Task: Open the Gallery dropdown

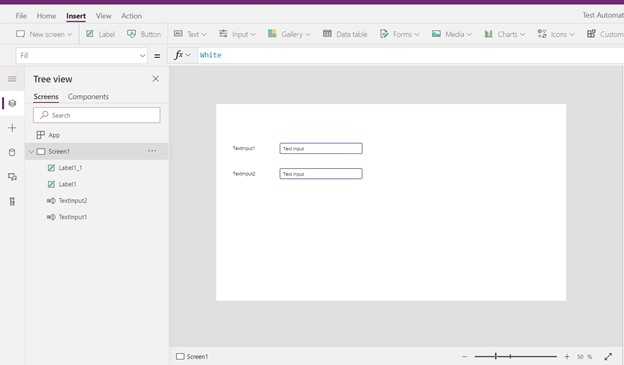Action: [289, 34]
